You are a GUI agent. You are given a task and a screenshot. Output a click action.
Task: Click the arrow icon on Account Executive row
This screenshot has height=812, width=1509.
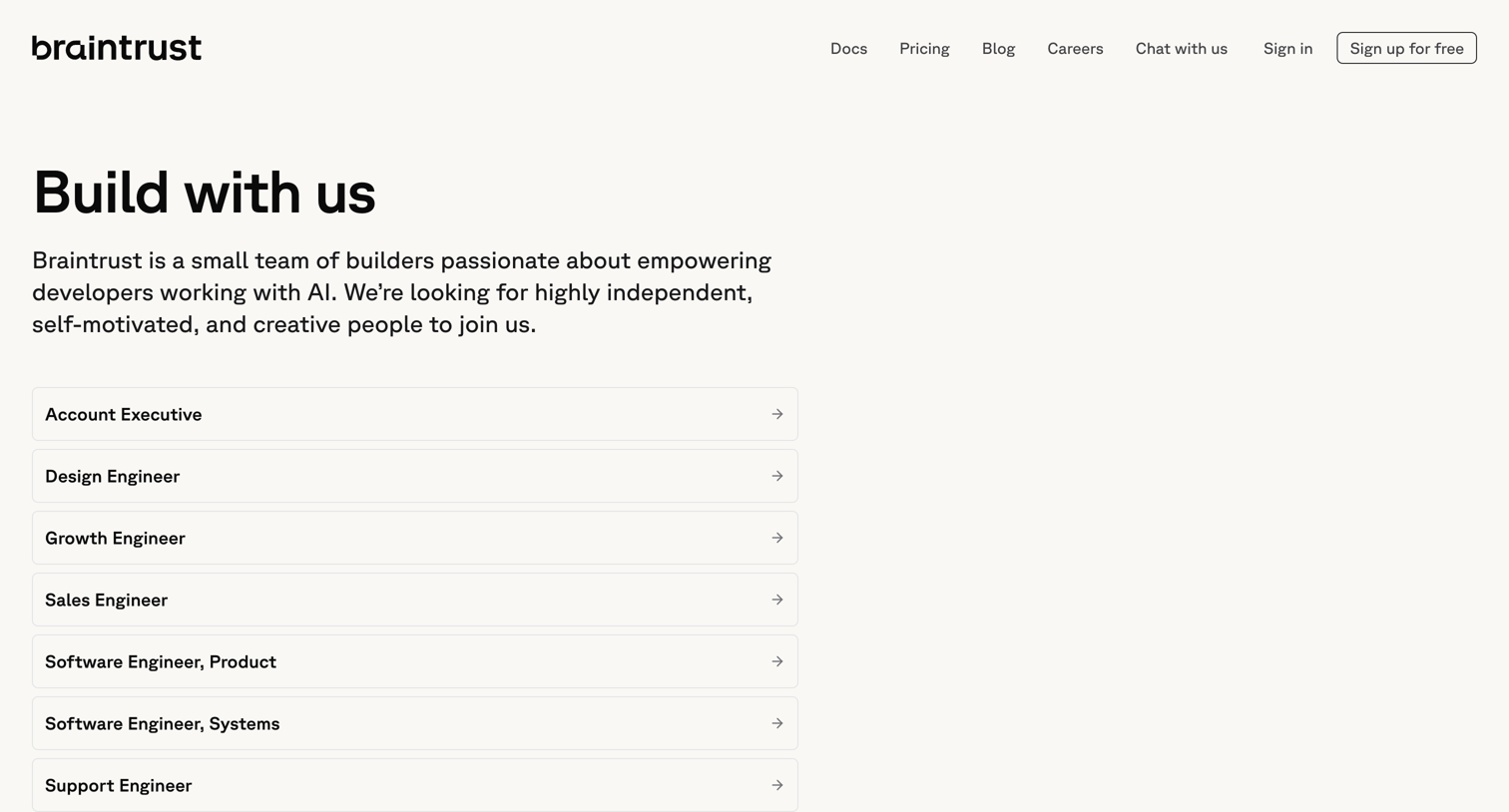click(x=777, y=414)
